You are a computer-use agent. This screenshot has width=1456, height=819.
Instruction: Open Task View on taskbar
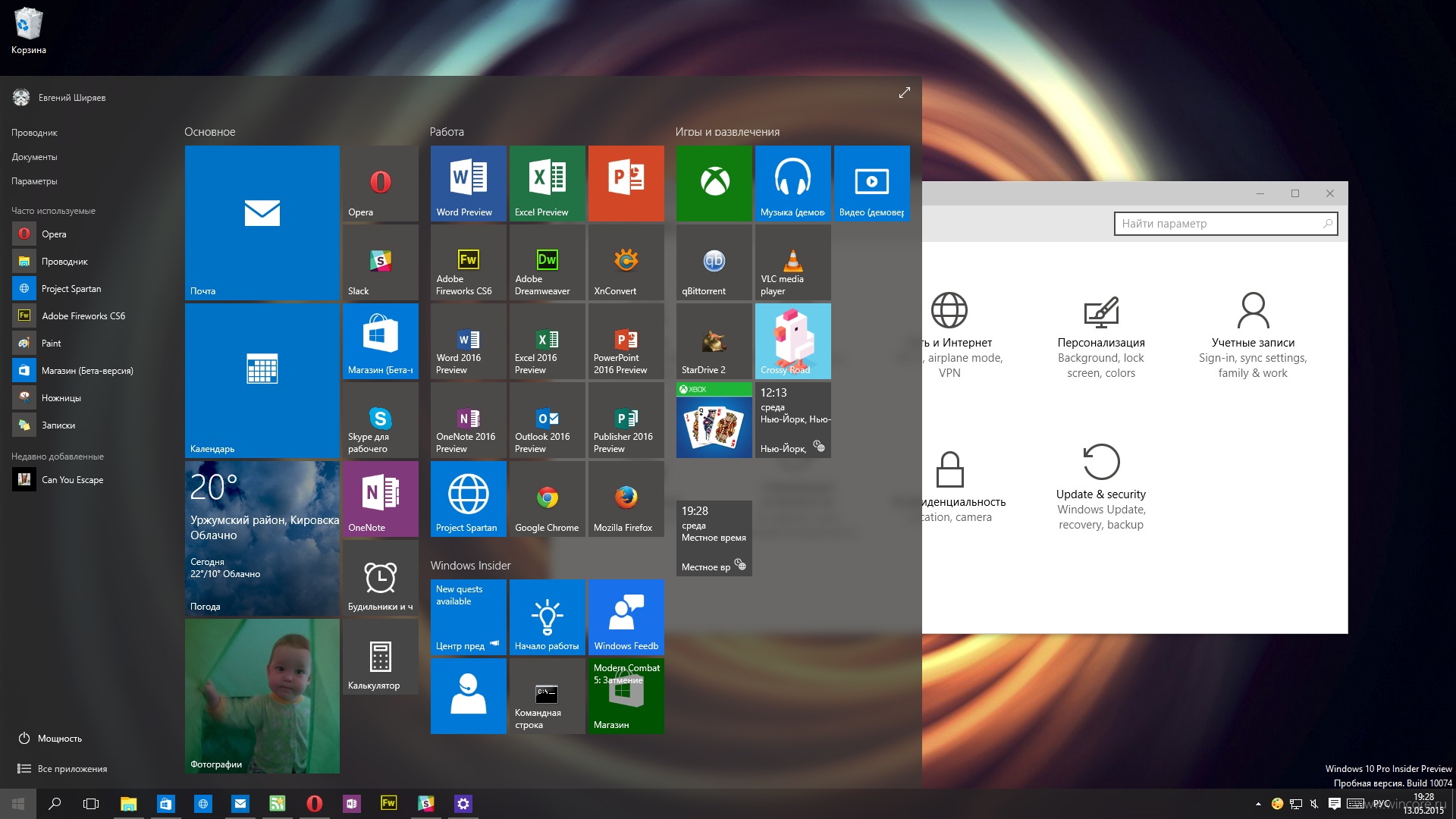point(91,804)
